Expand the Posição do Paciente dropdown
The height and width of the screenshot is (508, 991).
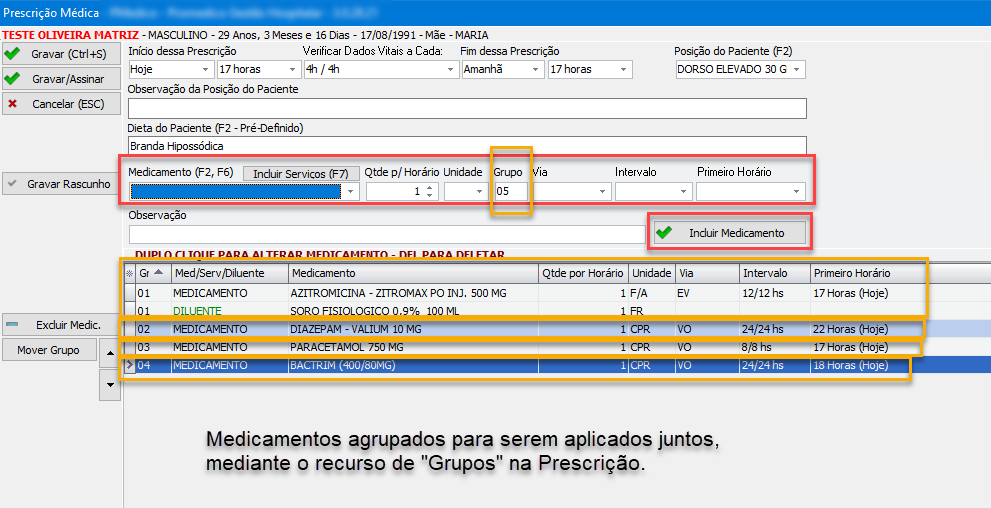(796, 70)
